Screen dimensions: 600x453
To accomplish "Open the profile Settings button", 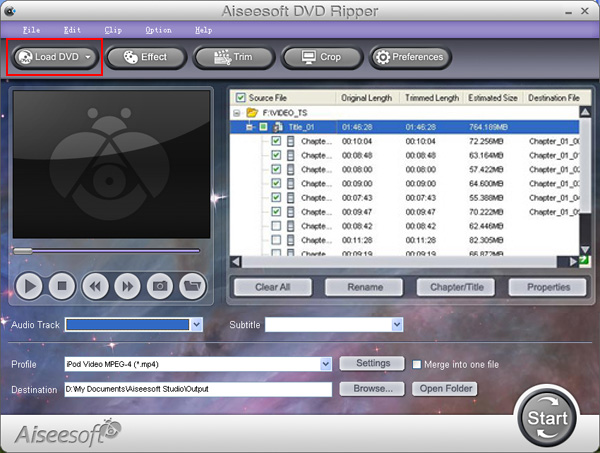I will click(372, 363).
